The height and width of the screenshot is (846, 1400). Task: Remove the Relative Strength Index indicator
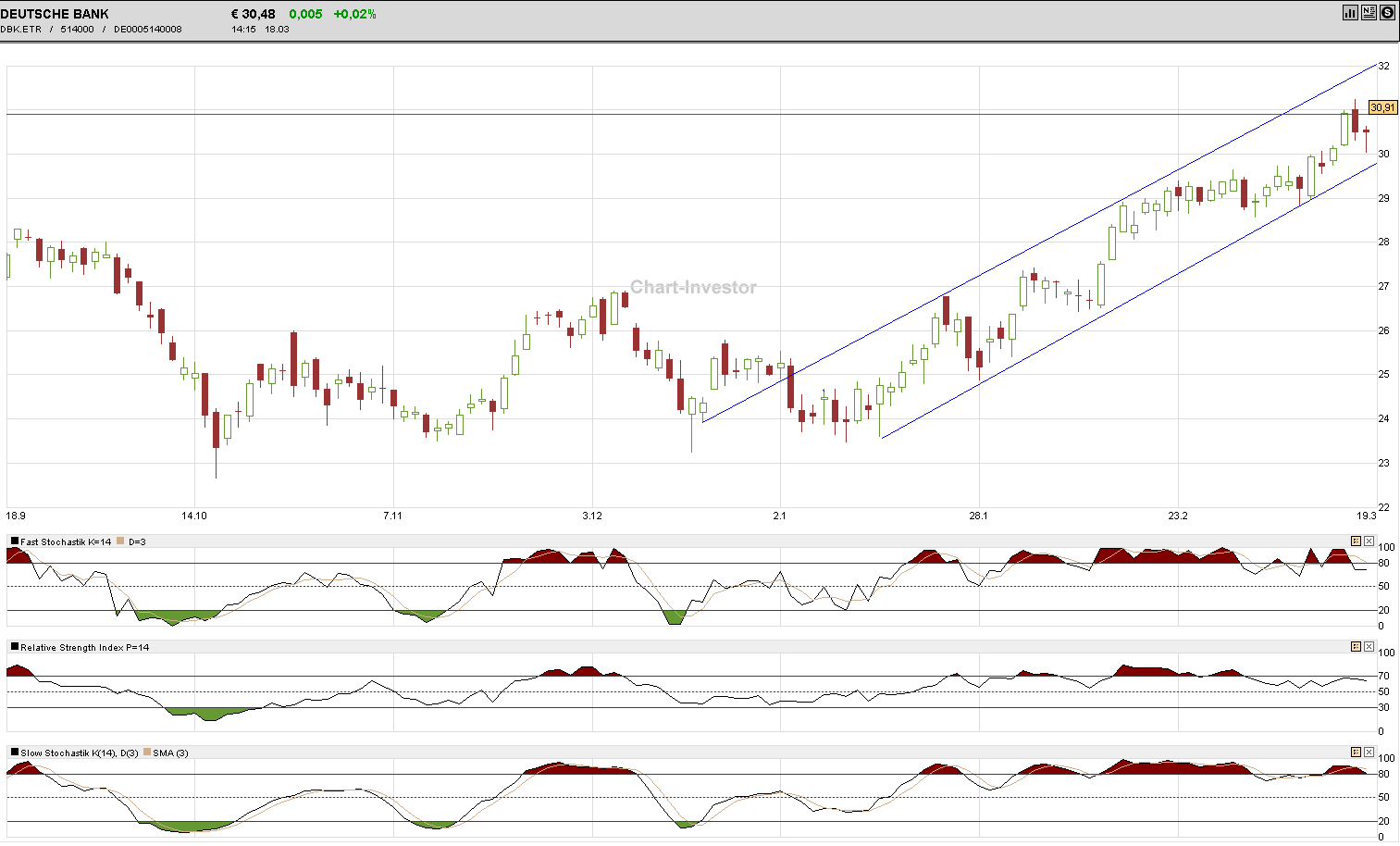(1369, 646)
